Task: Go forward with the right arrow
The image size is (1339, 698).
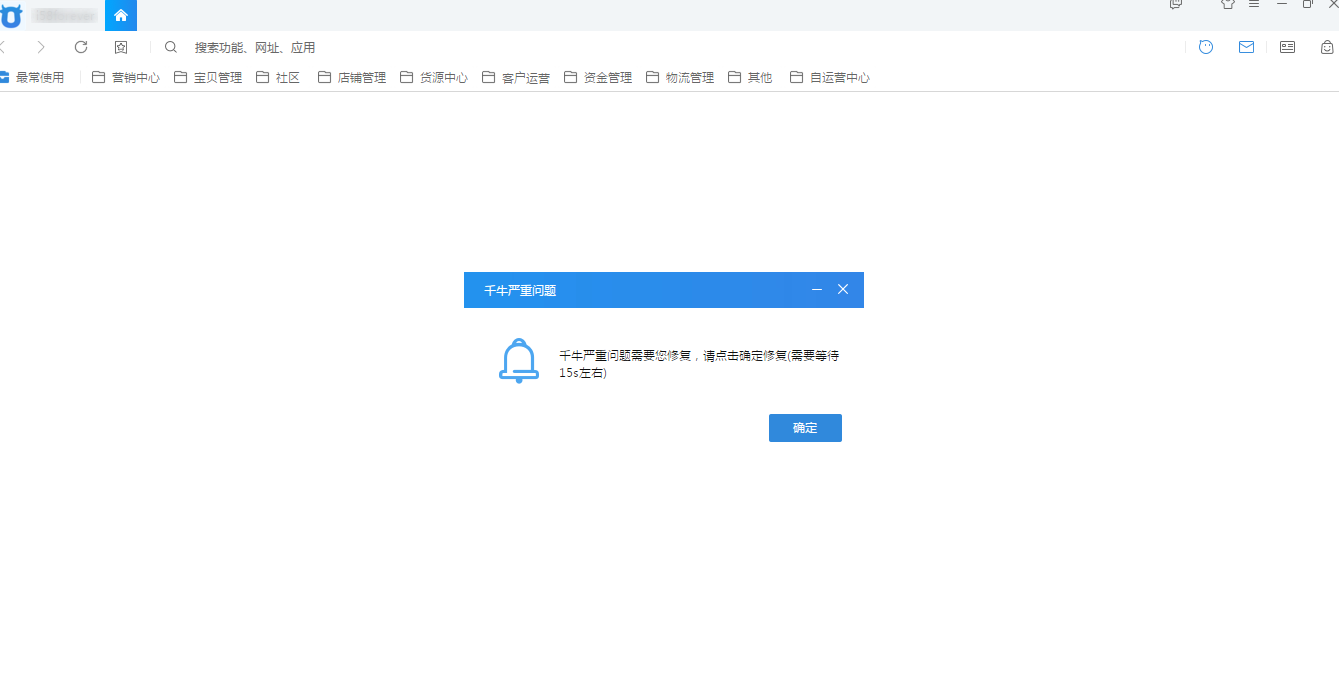Action: [x=41, y=47]
